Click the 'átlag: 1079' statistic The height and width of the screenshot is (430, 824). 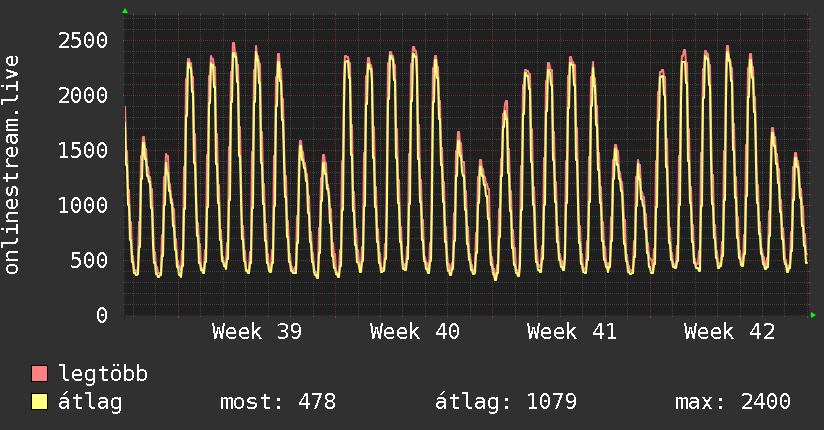[x=506, y=402]
